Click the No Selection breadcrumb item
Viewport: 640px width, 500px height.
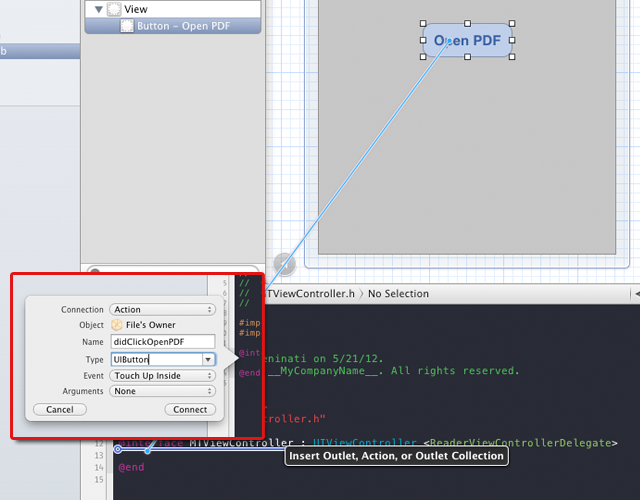[x=398, y=293]
